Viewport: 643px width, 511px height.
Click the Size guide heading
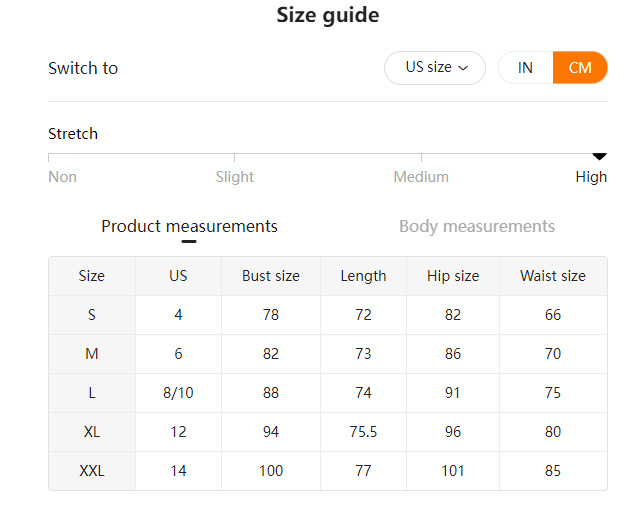pyautogui.click(x=327, y=16)
